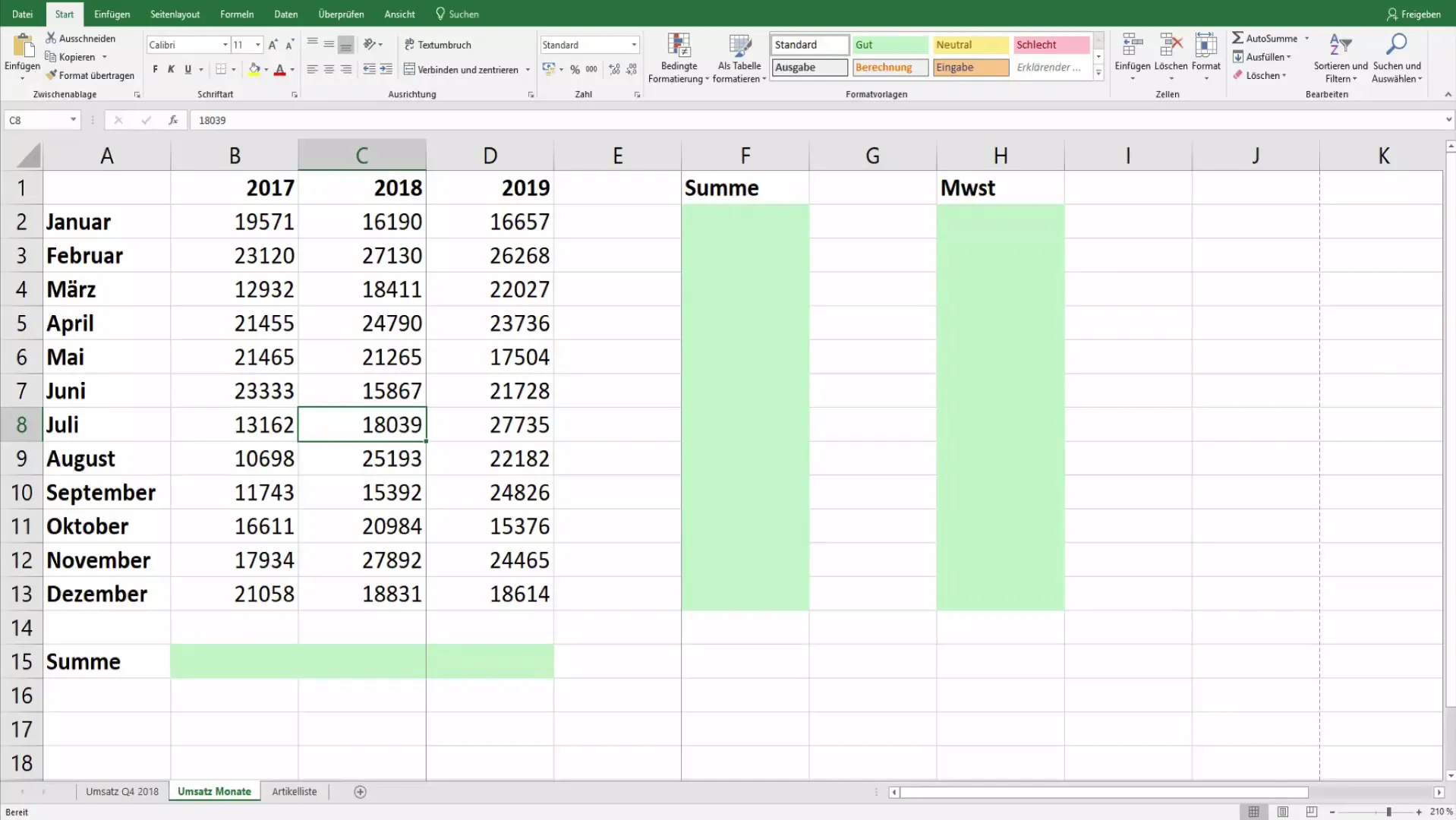Toggle italic K formatting
1456x820 pixels.
coord(172,69)
